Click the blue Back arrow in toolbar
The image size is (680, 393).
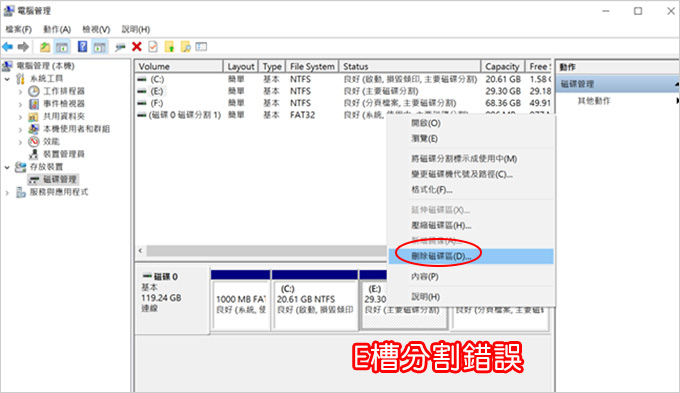tap(7, 47)
